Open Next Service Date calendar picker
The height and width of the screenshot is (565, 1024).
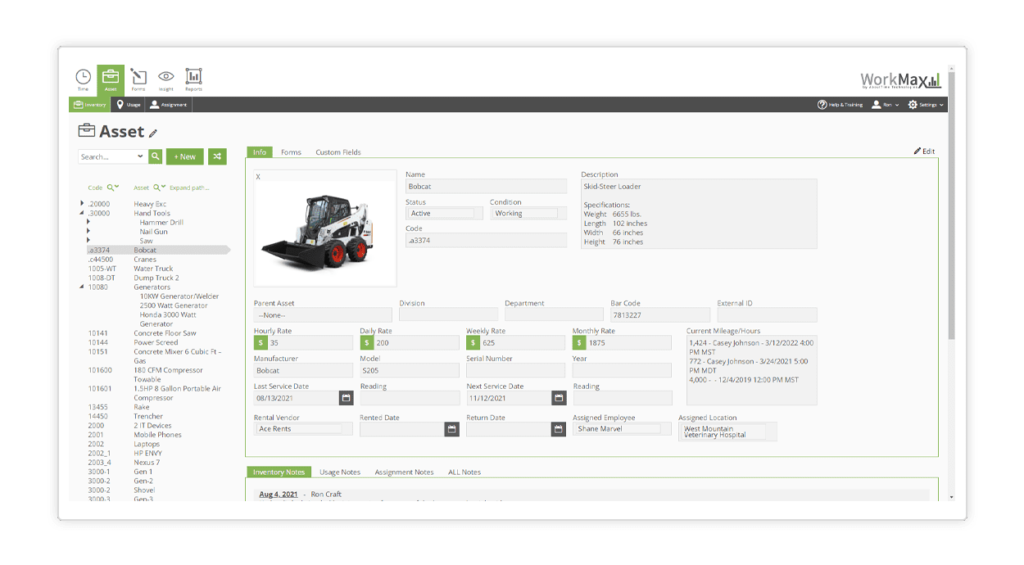[558, 398]
